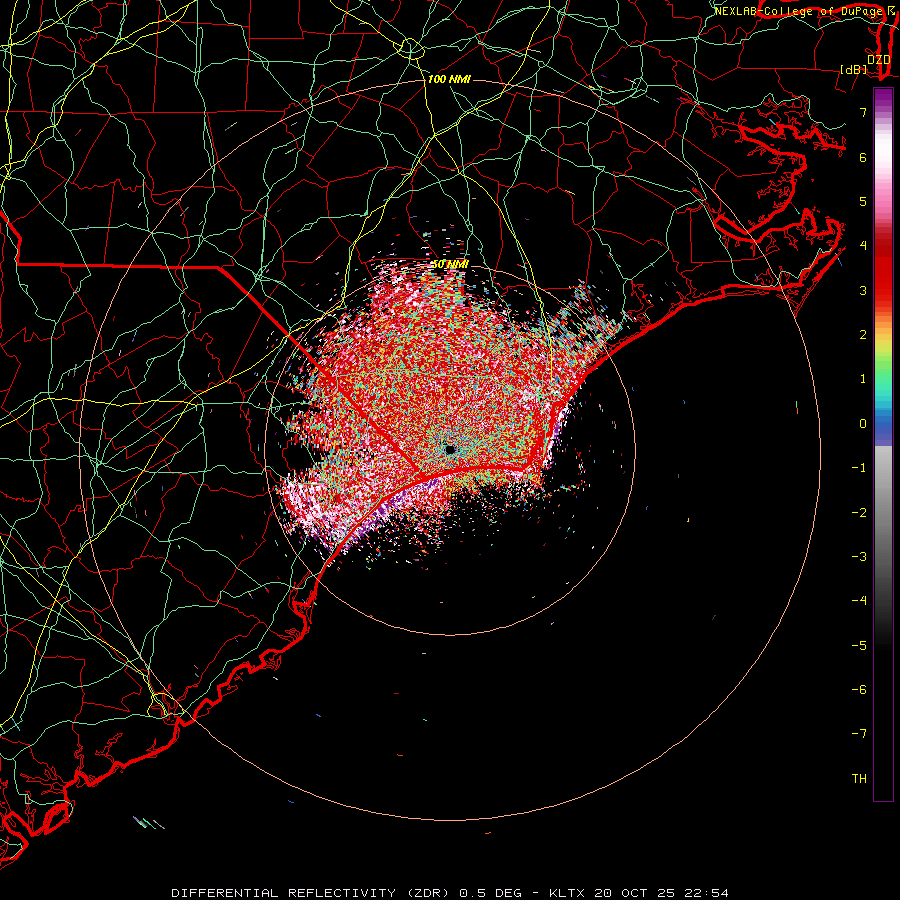
Task: Pick the -6 scale label
Action: click(859, 690)
